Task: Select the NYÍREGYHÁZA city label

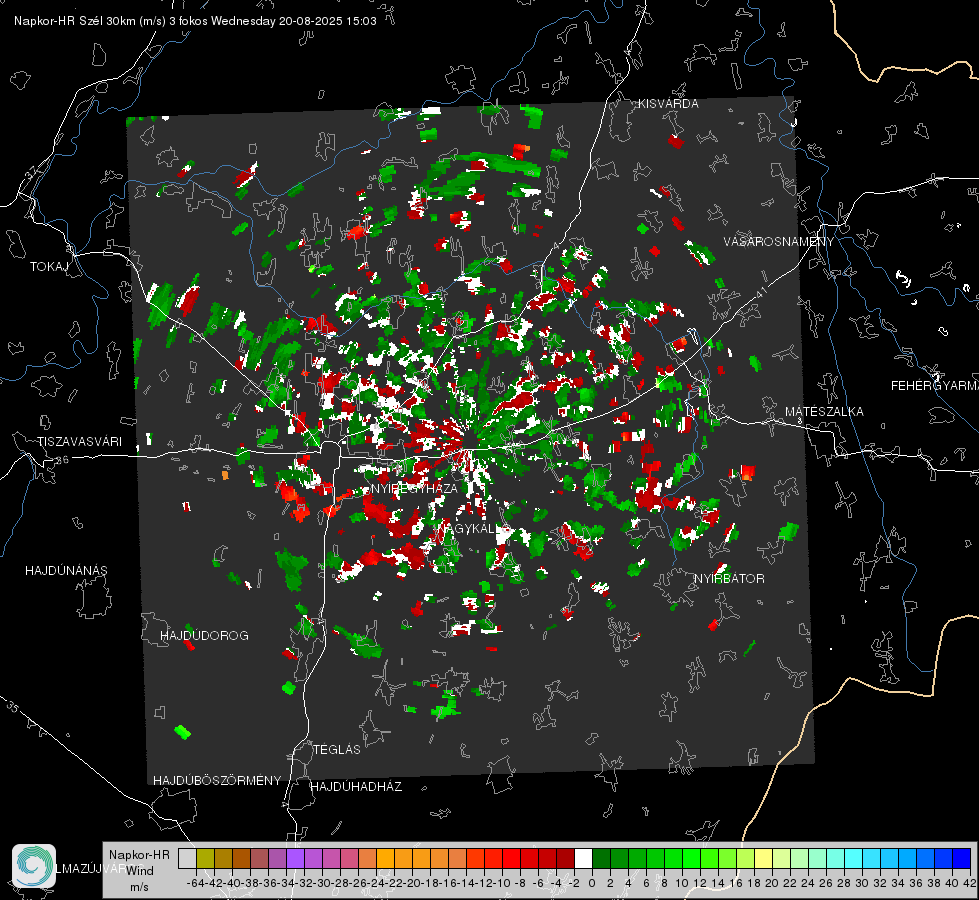Action: pos(414,488)
